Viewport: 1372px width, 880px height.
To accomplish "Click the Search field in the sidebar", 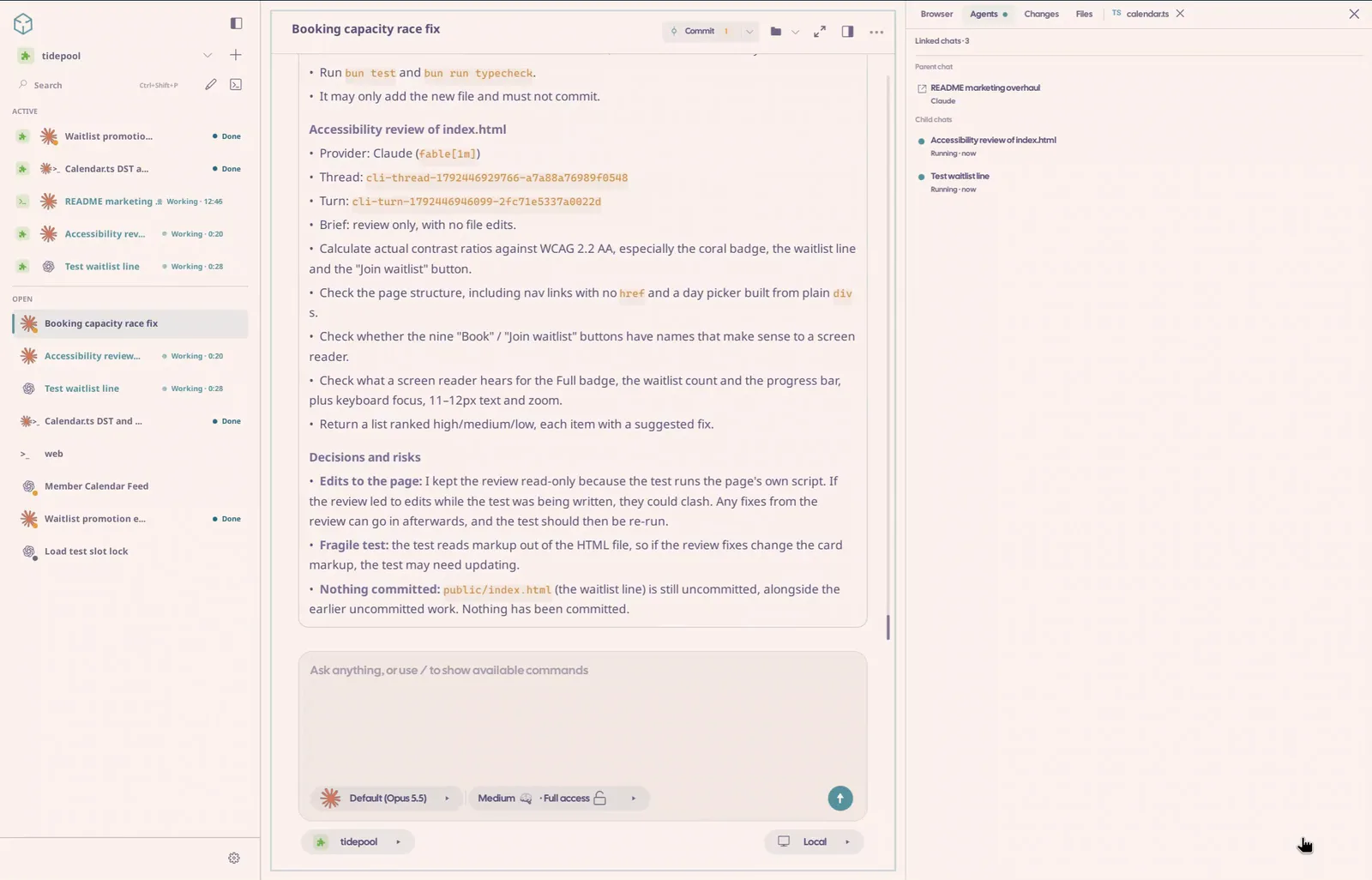I will [99, 85].
